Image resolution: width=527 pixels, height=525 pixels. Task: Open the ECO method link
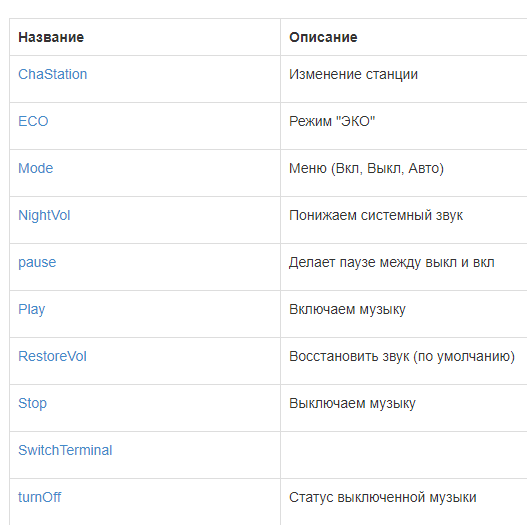point(33,121)
